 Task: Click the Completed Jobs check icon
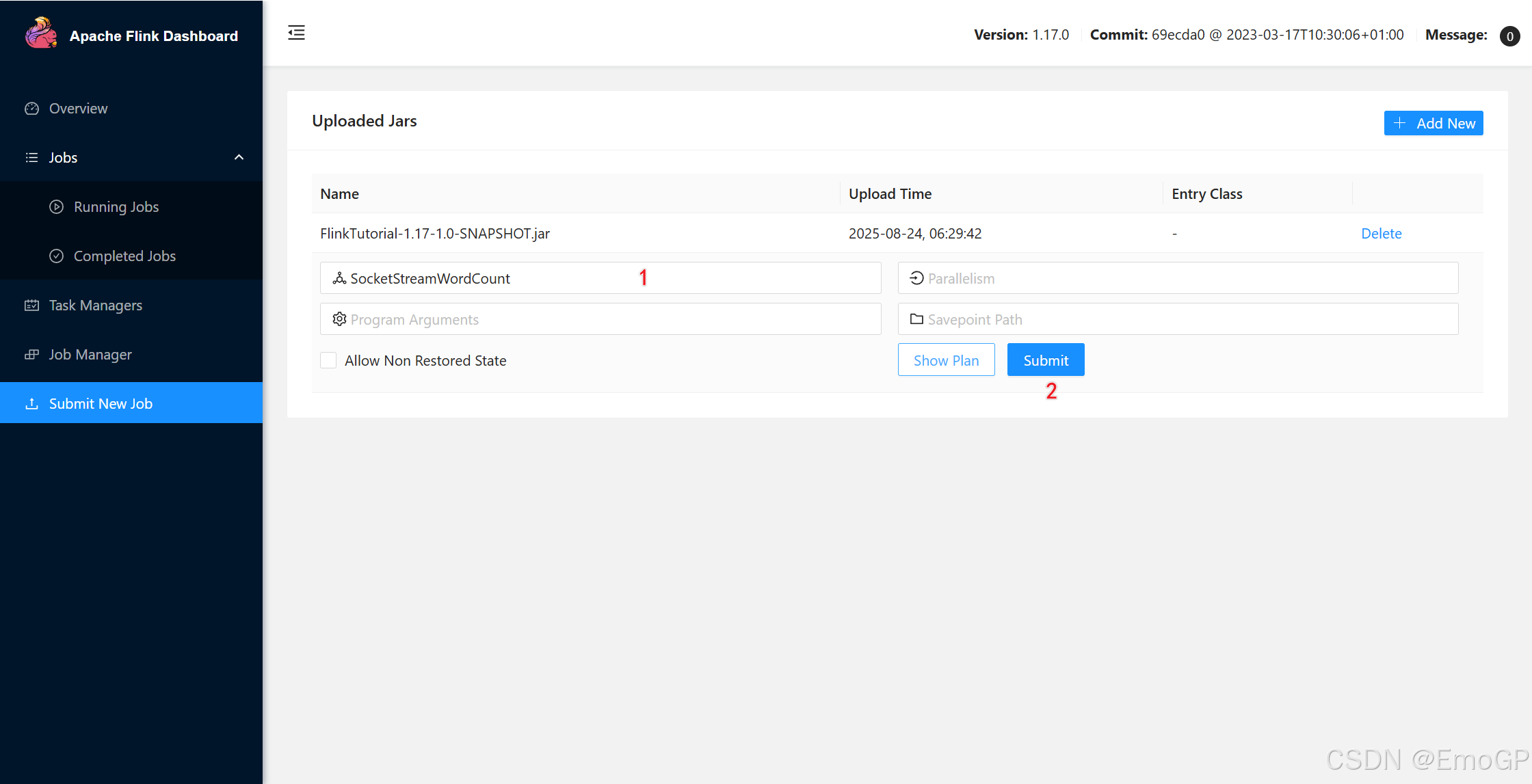(x=57, y=256)
